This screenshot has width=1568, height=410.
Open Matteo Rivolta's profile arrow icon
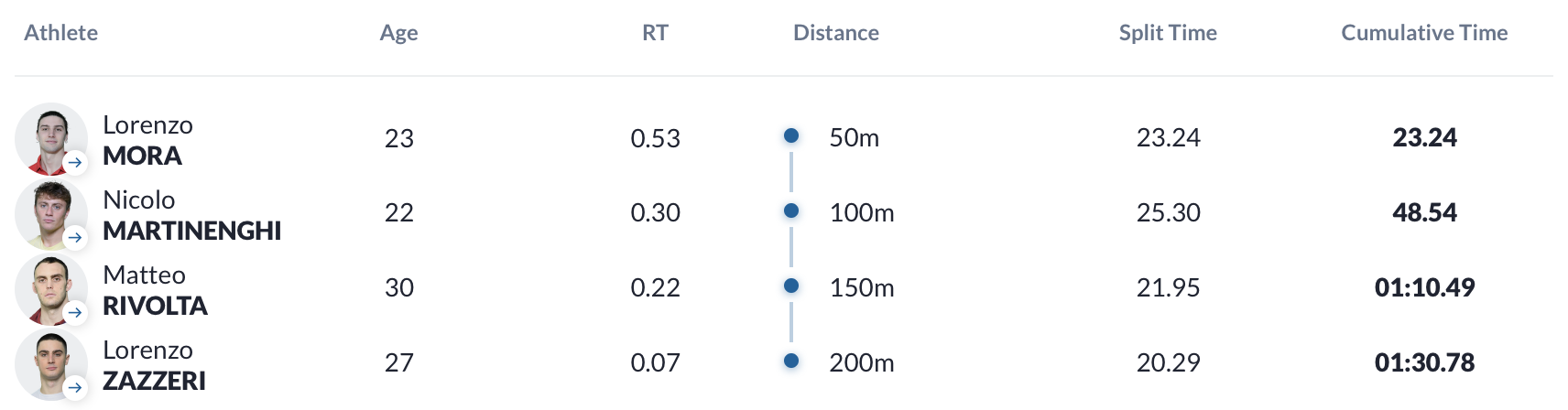(75, 313)
